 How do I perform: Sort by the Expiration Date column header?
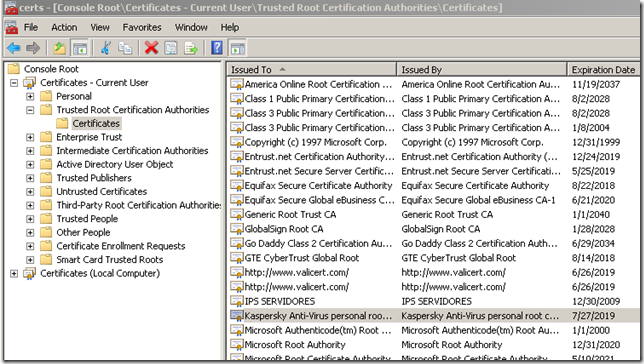point(603,69)
